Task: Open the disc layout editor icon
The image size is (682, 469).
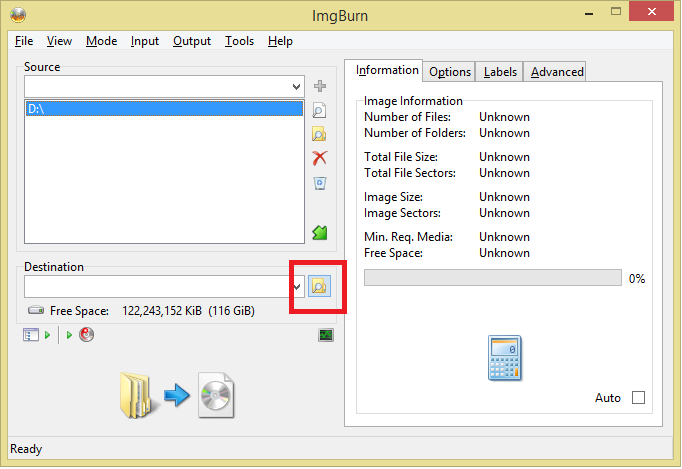Action: point(30,335)
